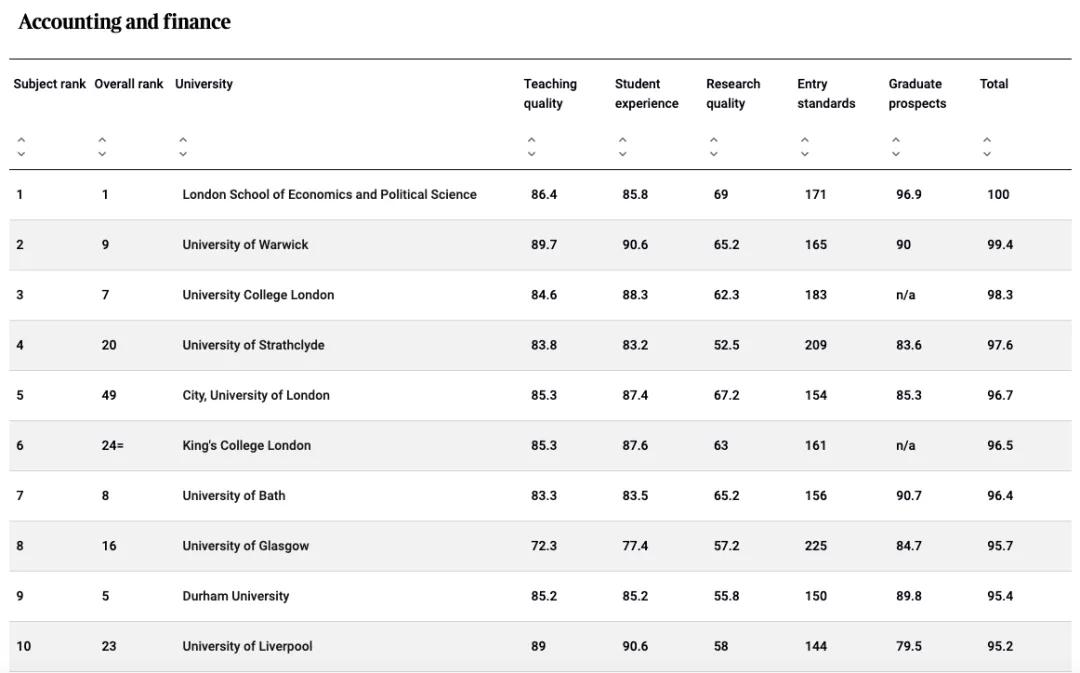1080x673 pixels.
Task: Sort descending by Total score arrow
Action: (x=986, y=154)
